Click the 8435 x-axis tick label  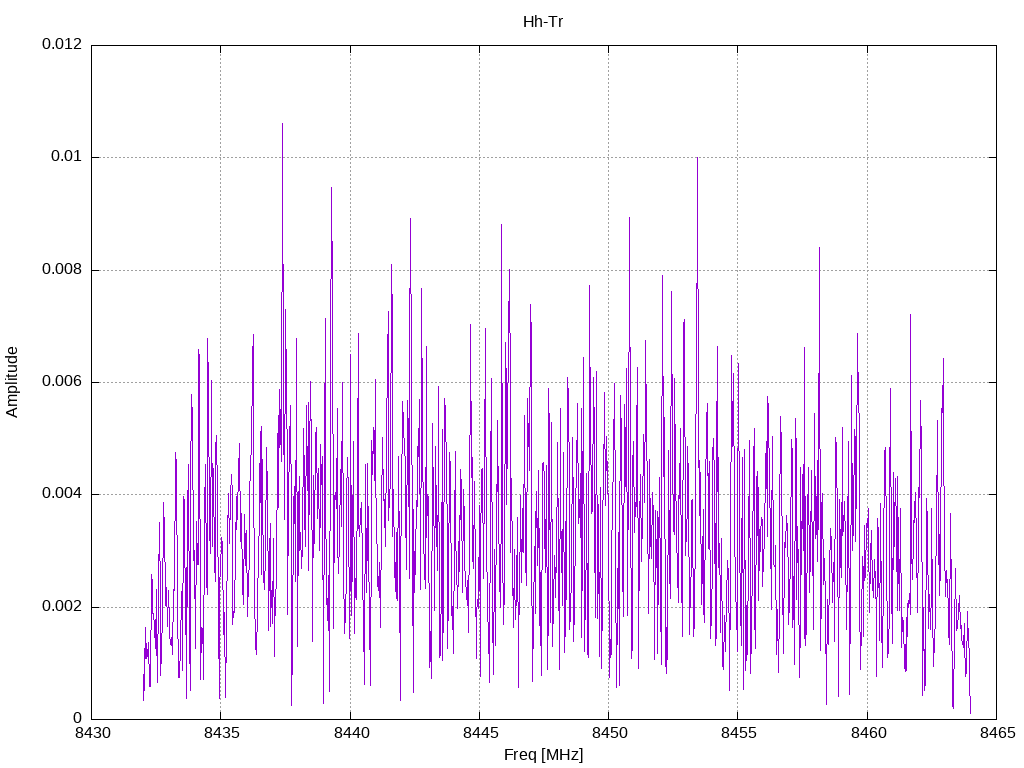[221, 733]
